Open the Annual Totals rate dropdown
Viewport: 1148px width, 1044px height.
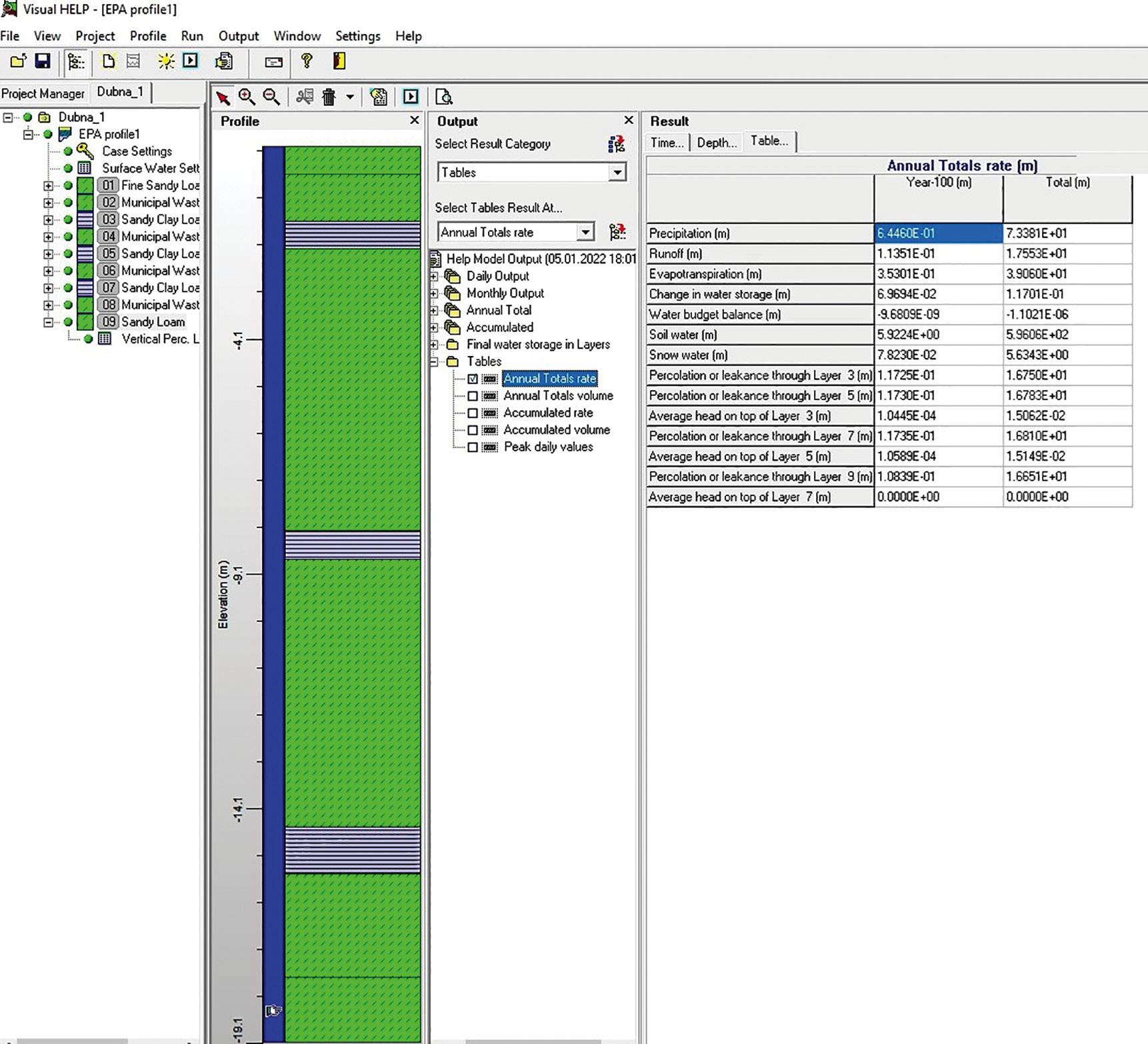(585, 232)
